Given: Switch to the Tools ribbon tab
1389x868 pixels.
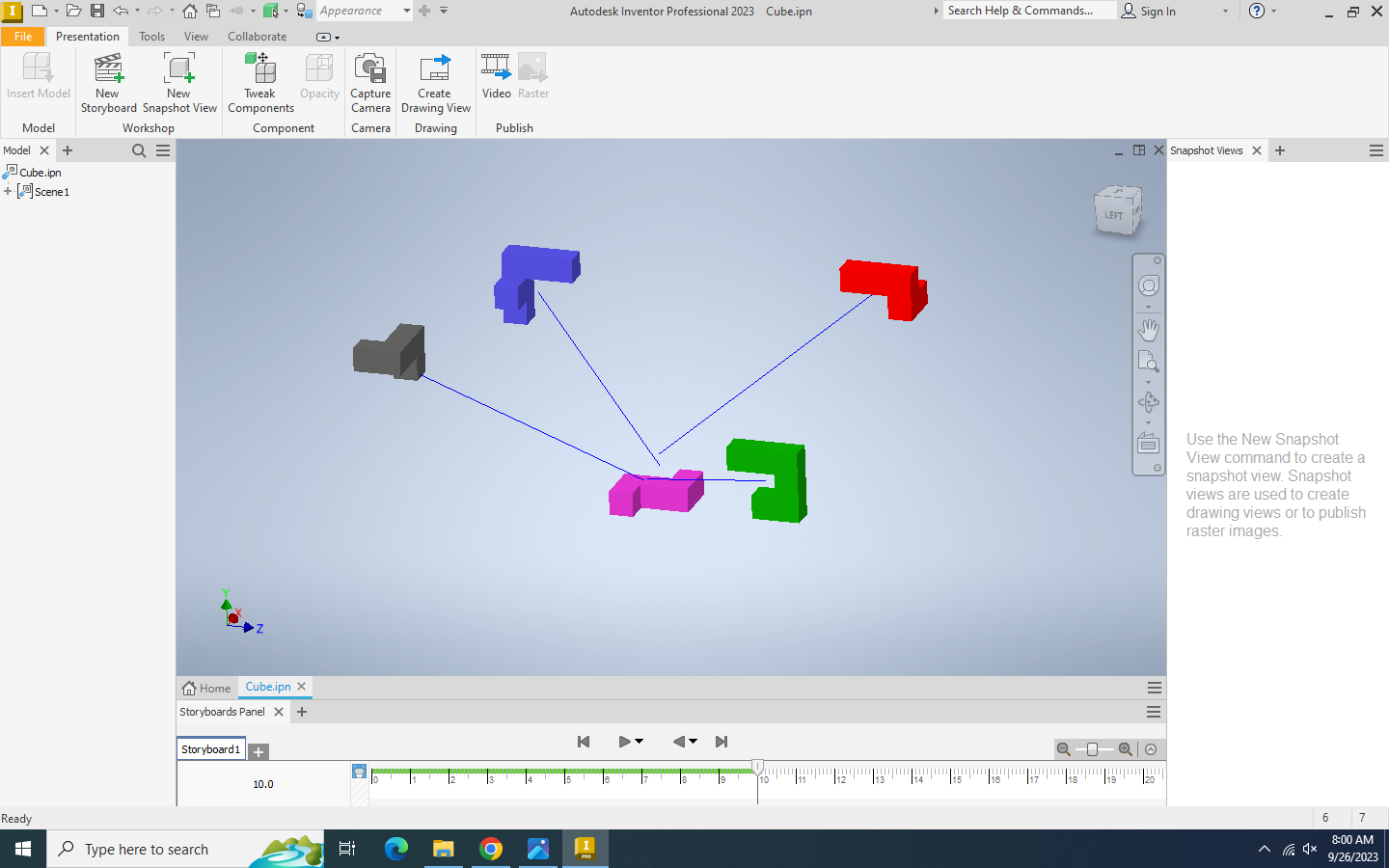Looking at the screenshot, I should point(151,37).
